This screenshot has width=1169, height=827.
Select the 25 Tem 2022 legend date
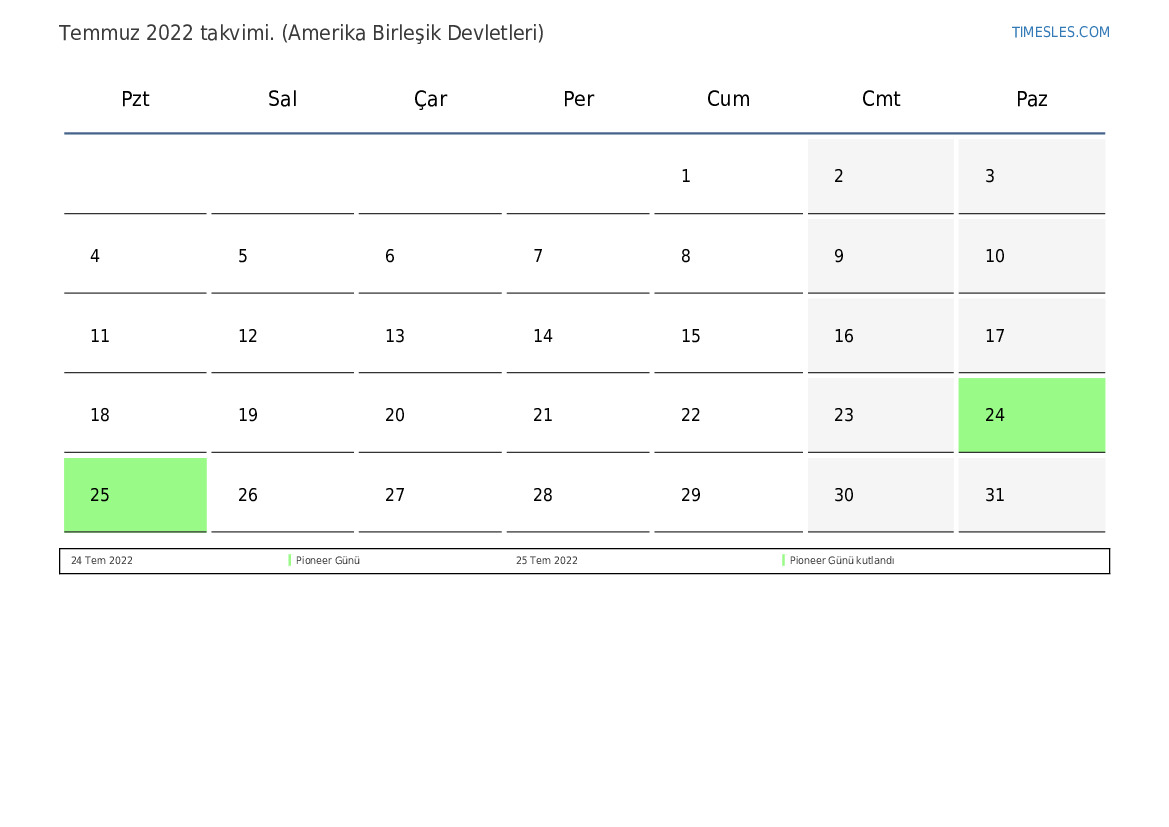(547, 561)
